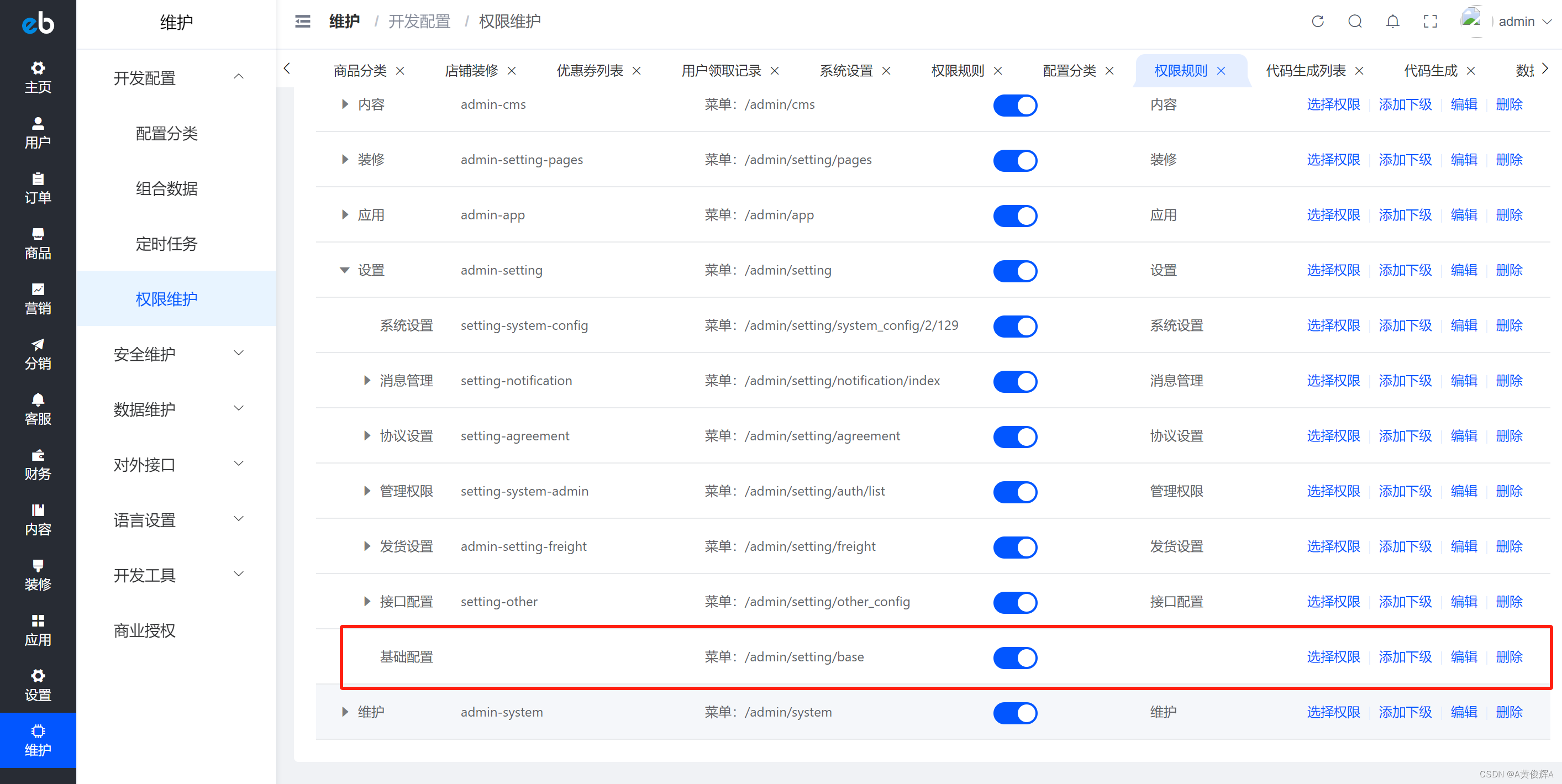Switch to the 系统设置 tab

tap(847, 70)
